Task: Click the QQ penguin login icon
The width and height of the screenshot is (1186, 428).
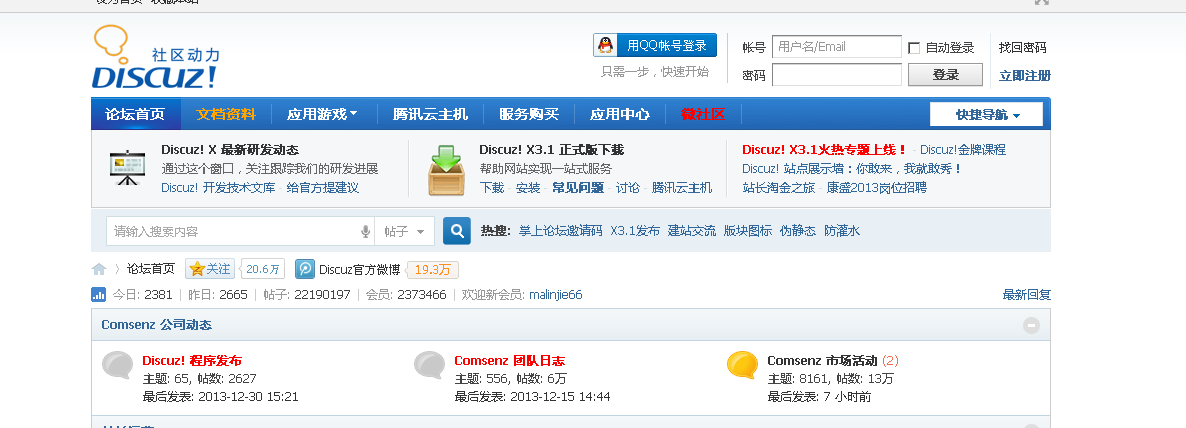Action: (x=606, y=45)
